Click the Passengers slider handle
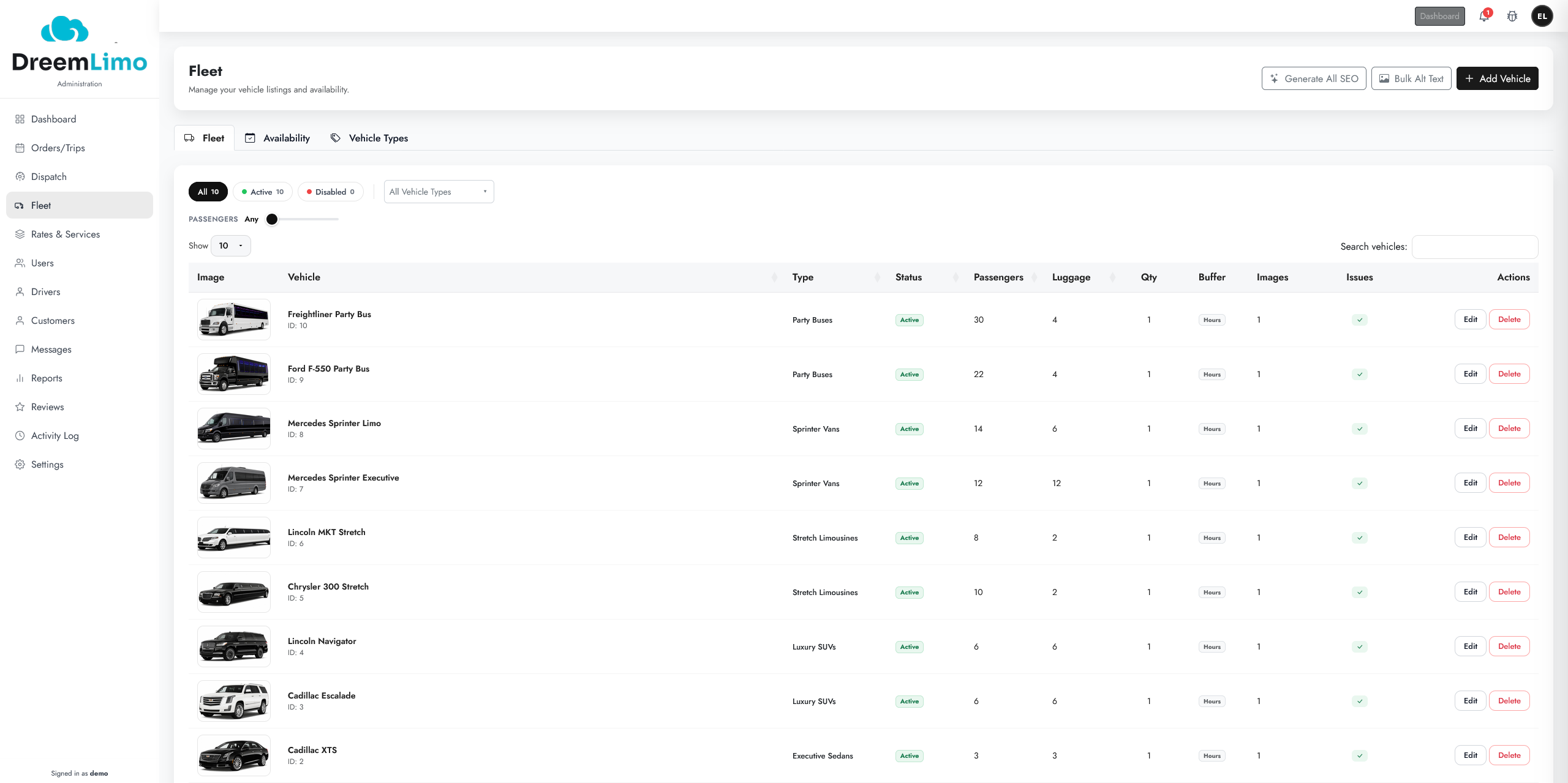Image resolution: width=1568 pixels, height=783 pixels. (x=272, y=219)
